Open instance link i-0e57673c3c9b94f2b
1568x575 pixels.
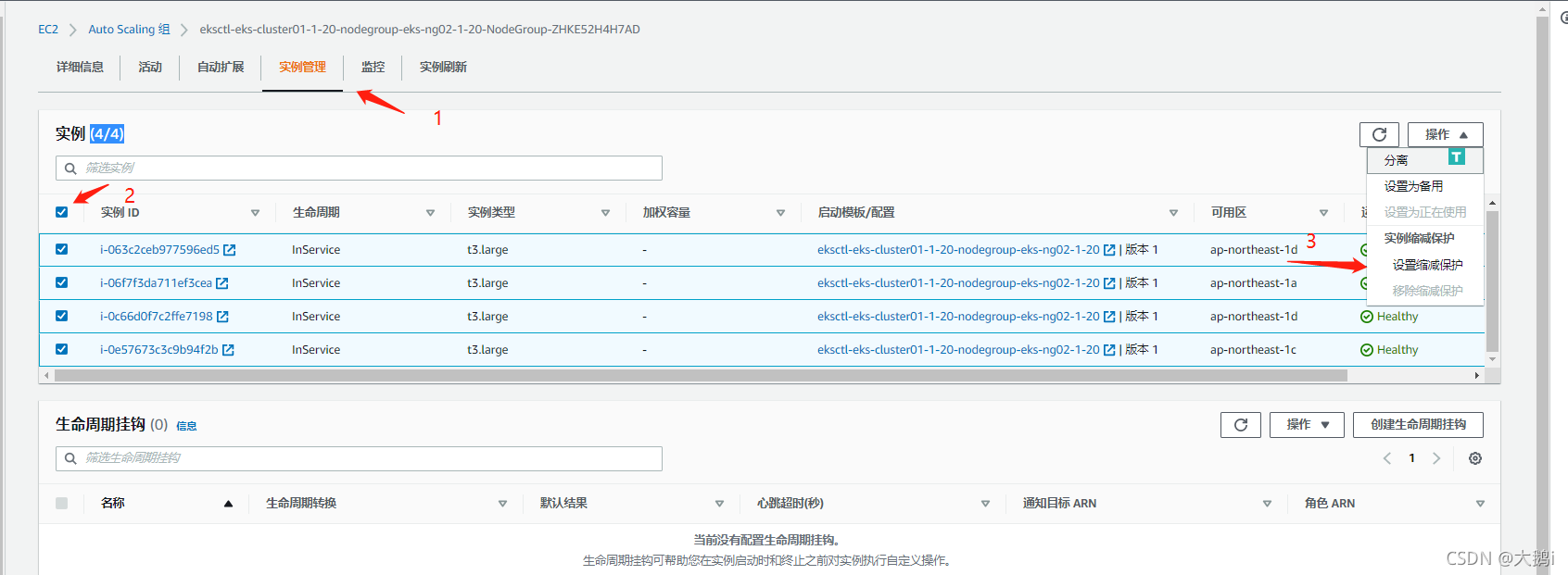pyautogui.click(x=158, y=350)
